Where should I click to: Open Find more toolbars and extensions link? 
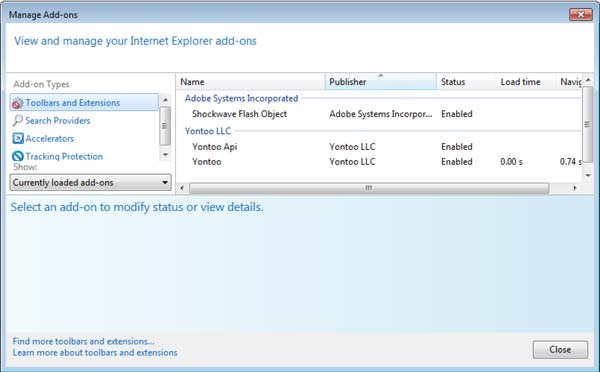(x=83, y=341)
